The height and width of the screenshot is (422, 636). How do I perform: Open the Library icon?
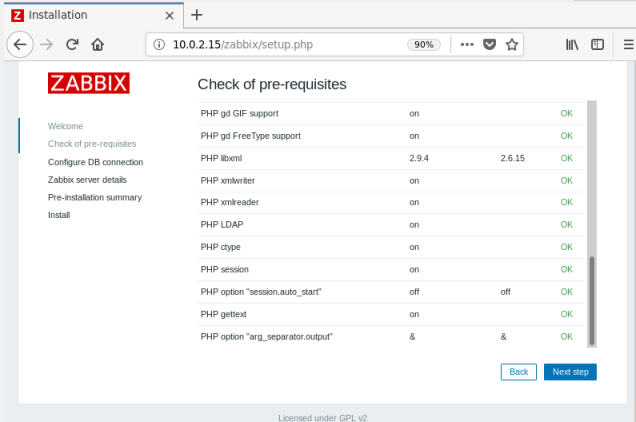(x=572, y=44)
